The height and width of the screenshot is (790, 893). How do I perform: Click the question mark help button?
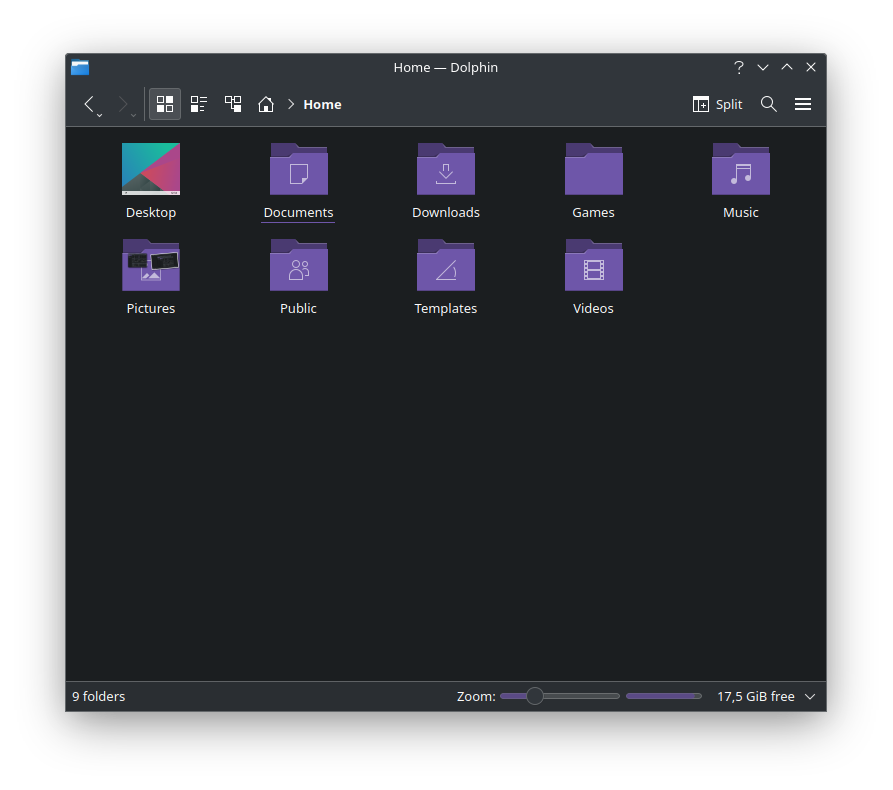[739, 67]
